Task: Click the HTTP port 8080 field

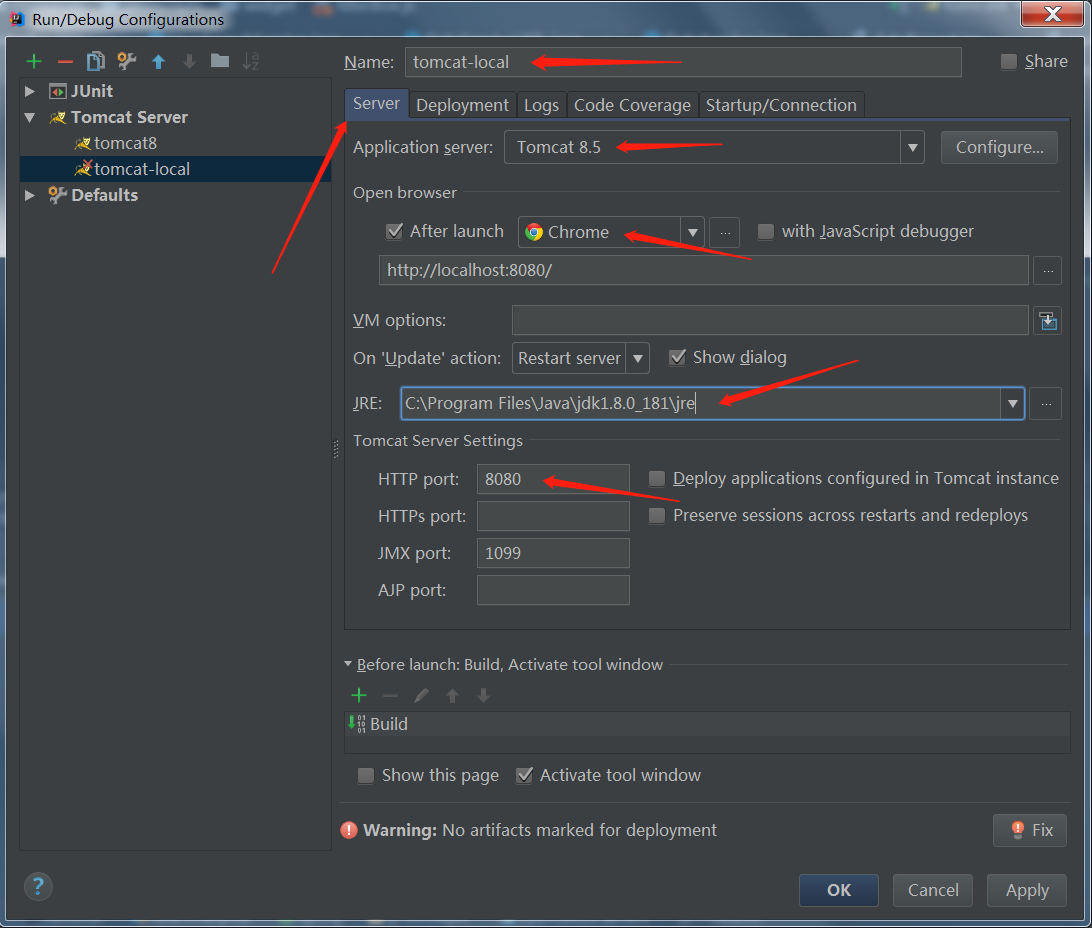Action: [553, 479]
